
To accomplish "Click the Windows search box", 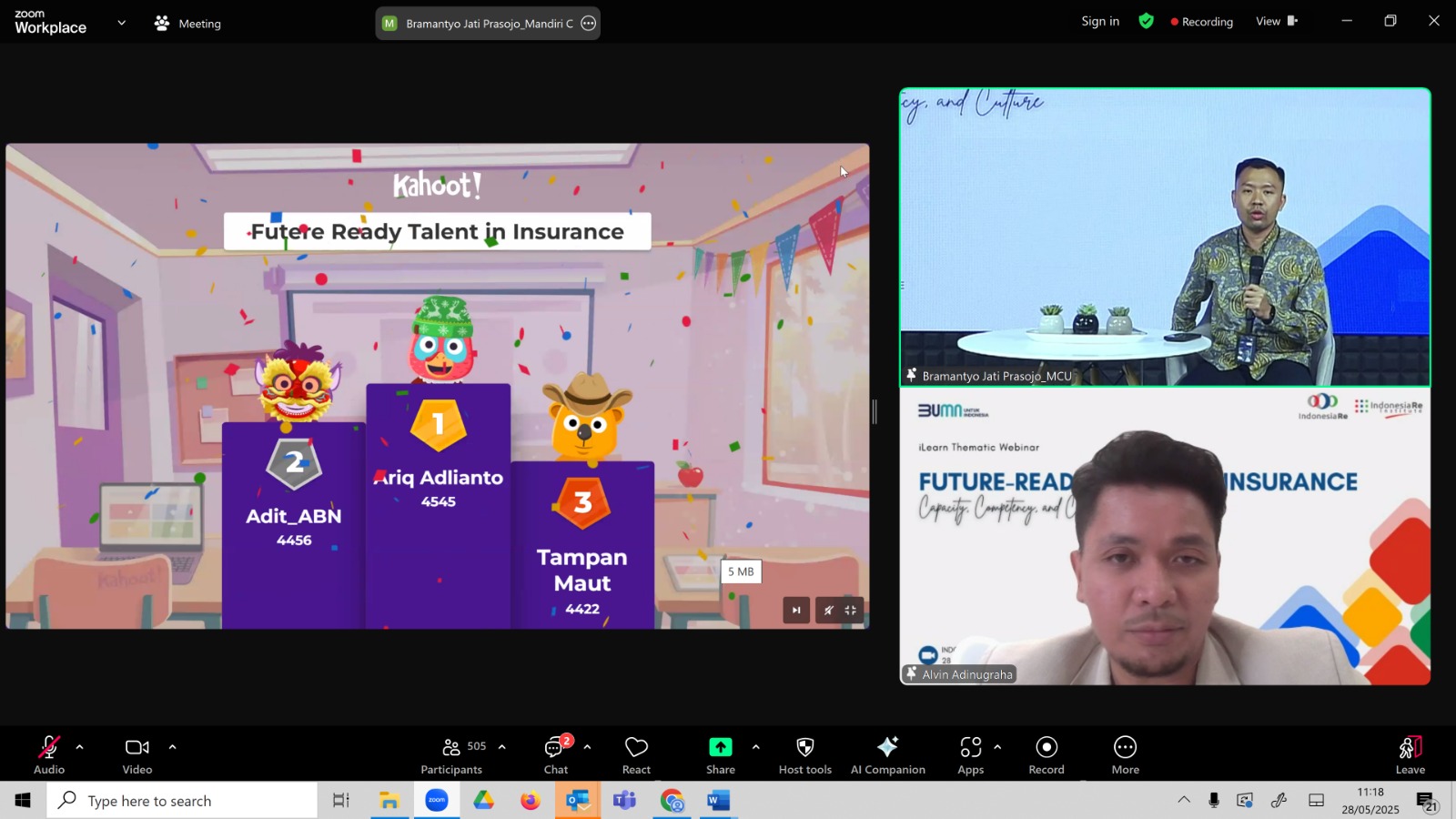I will (x=182, y=801).
